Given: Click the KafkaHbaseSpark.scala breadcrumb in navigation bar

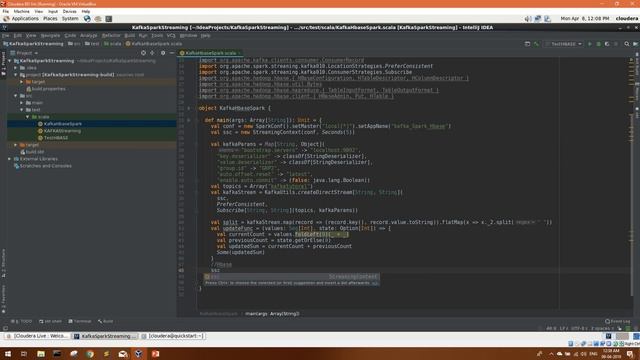Looking at the screenshot, I should (x=154, y=44).
